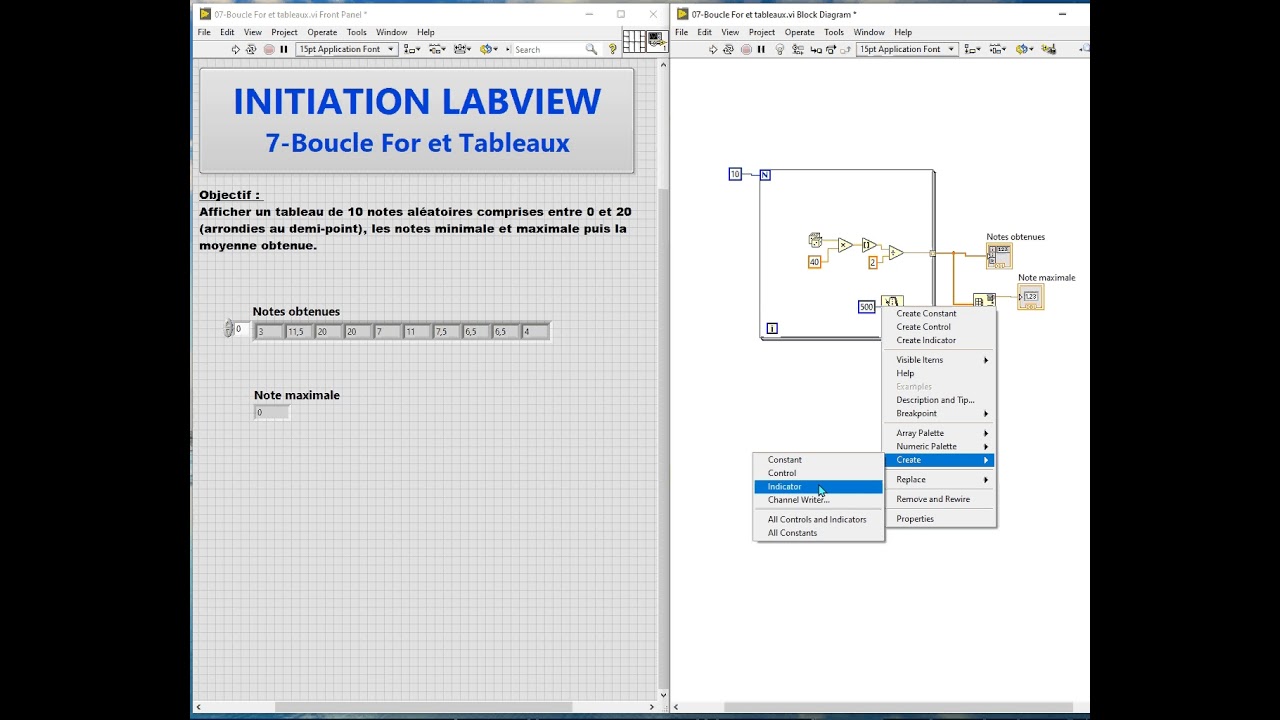Viewport: 1280px width, 720px height.
Task: Select Constant in Create submenu
Action: (x=819, y=460)
